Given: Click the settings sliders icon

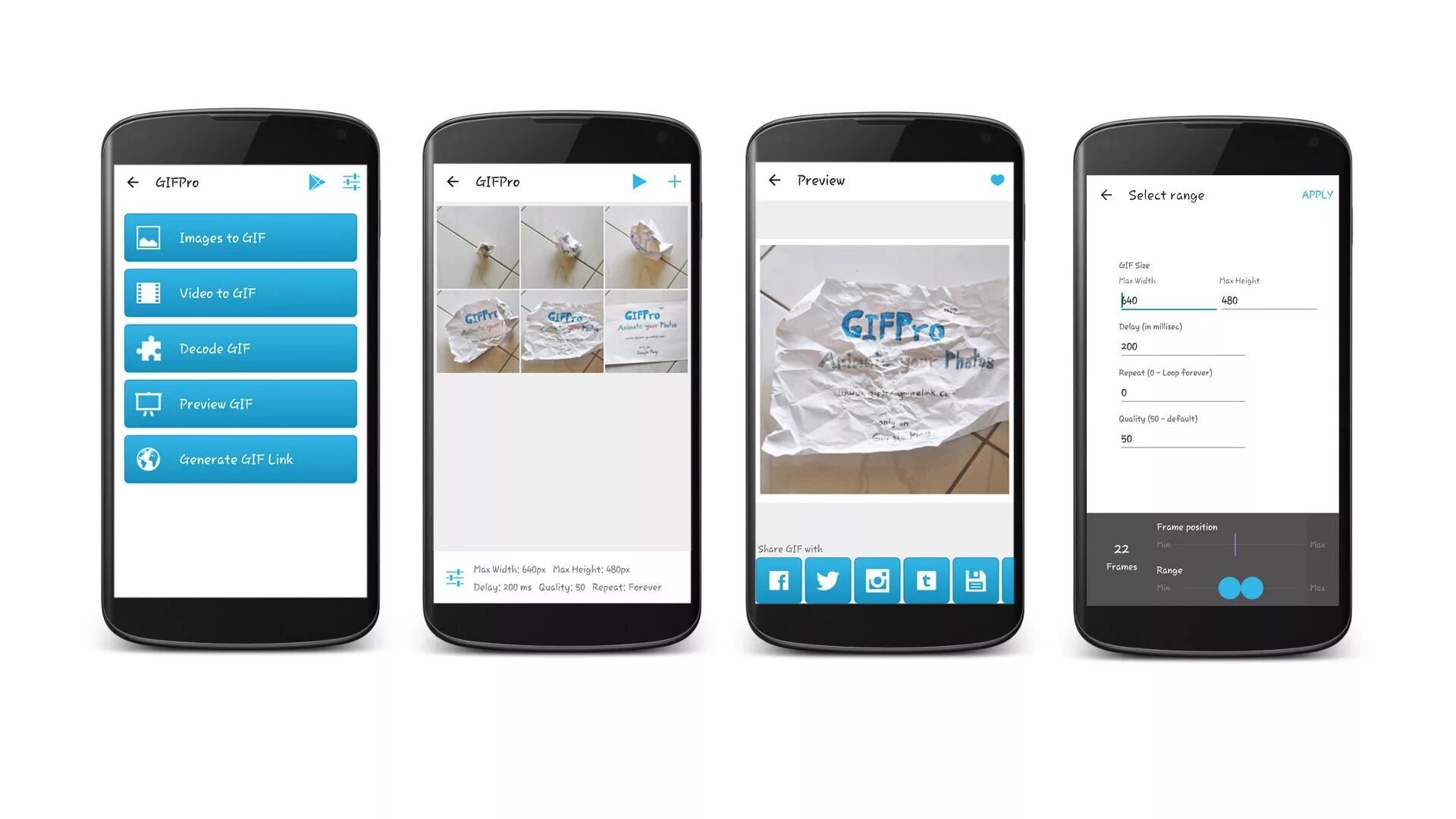Looking at the screenshot, I should (351, 181).
